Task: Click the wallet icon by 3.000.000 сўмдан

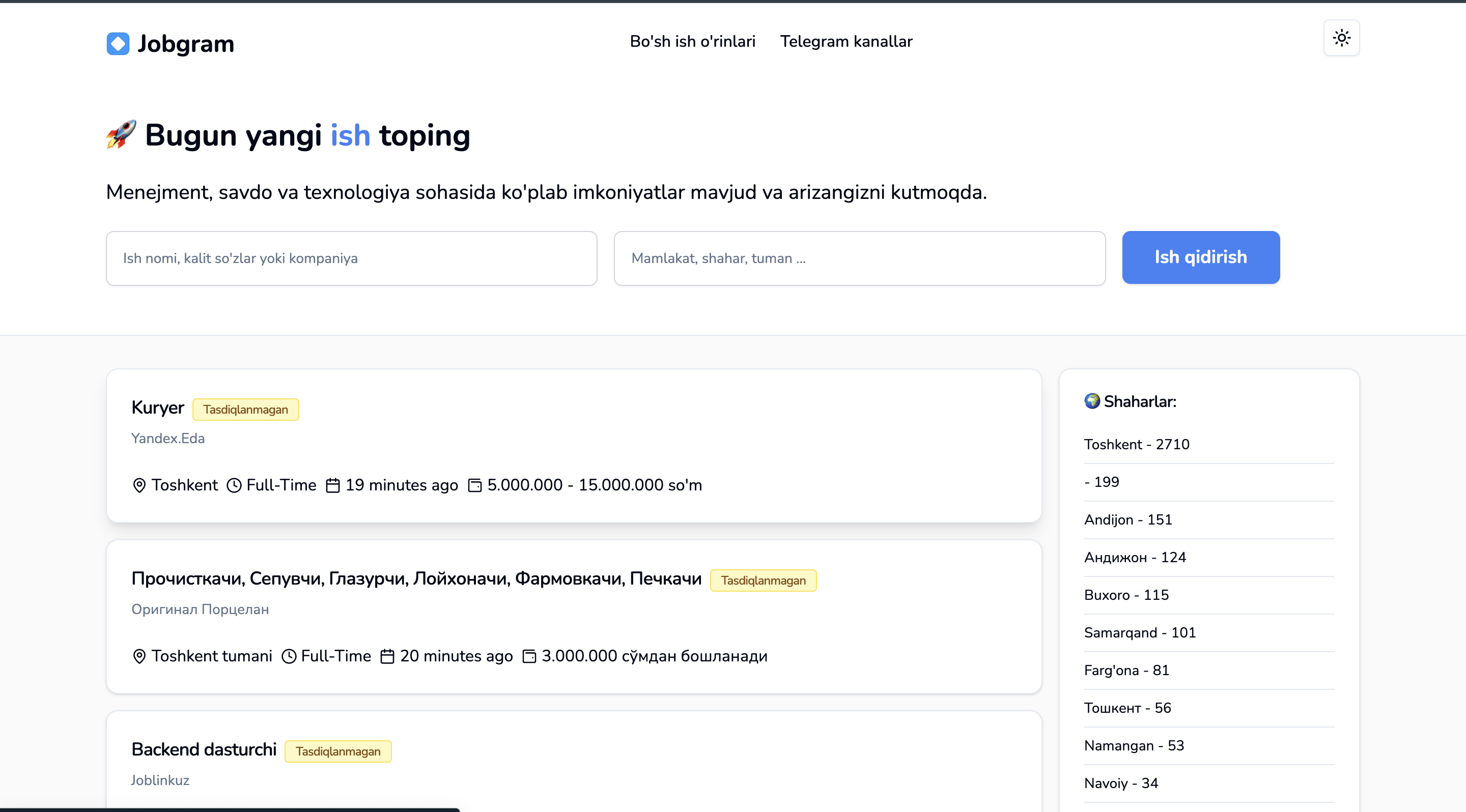Action: tap(529, 657)
